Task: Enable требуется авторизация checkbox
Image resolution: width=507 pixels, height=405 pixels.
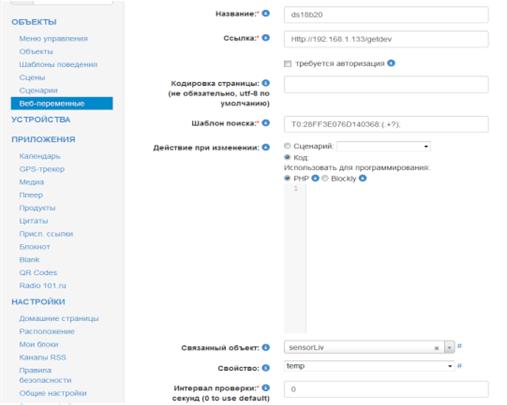Action: coord(288,64)
